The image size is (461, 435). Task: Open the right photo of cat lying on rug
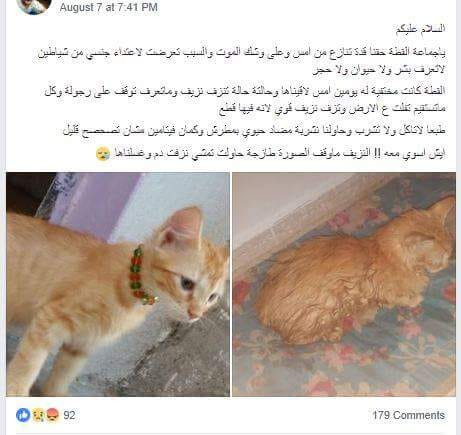344,284
